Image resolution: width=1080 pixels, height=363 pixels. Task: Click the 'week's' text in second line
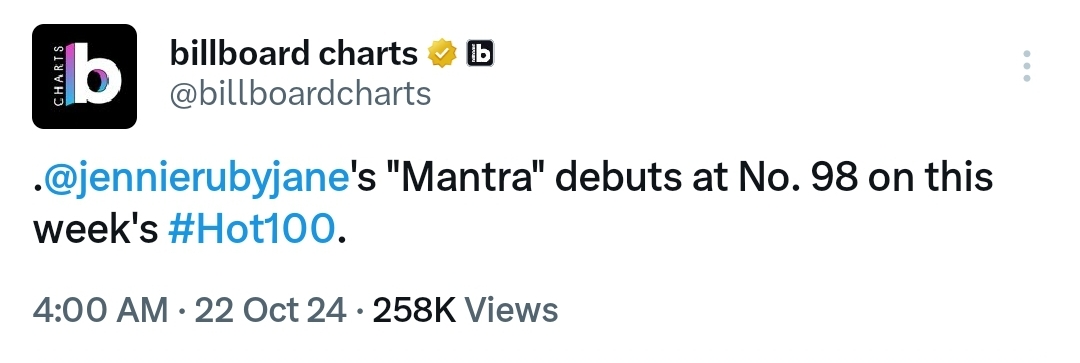[x=96, y=230]
